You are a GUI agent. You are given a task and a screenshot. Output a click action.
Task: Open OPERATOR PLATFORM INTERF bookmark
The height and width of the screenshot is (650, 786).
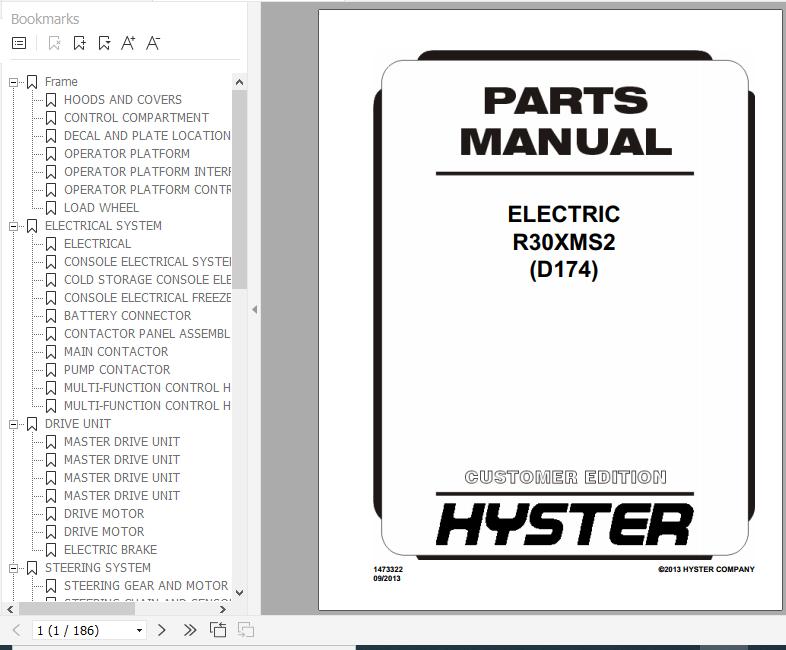[147, 172]
